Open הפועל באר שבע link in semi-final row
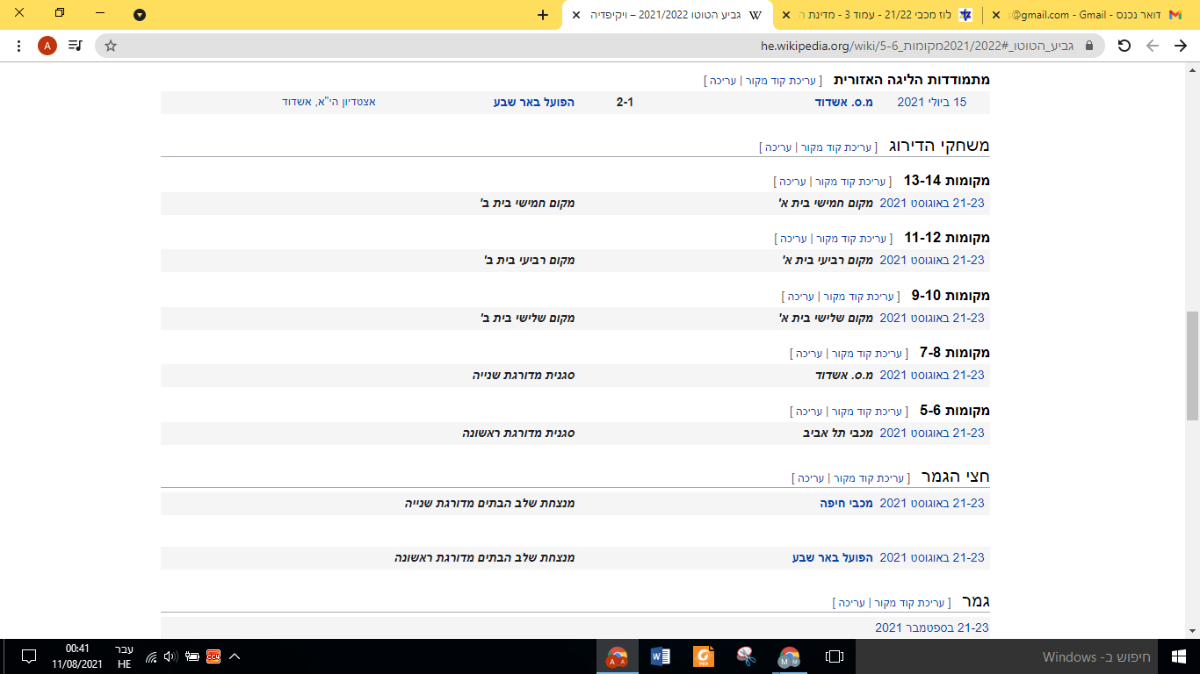The width and height of the screenshot is (1200, 674). [833, 557]
